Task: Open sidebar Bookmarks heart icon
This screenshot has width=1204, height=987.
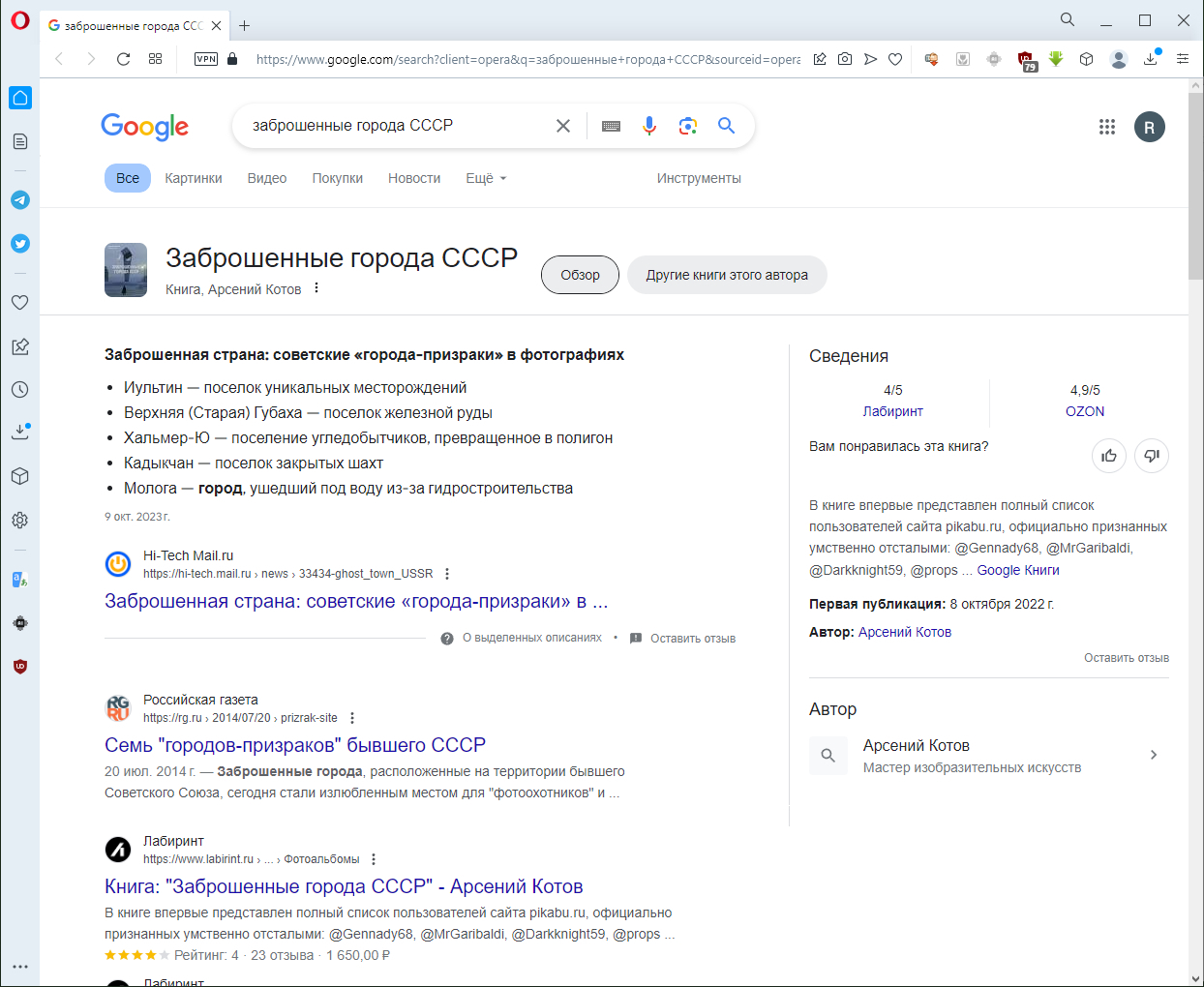Action: 20,303
